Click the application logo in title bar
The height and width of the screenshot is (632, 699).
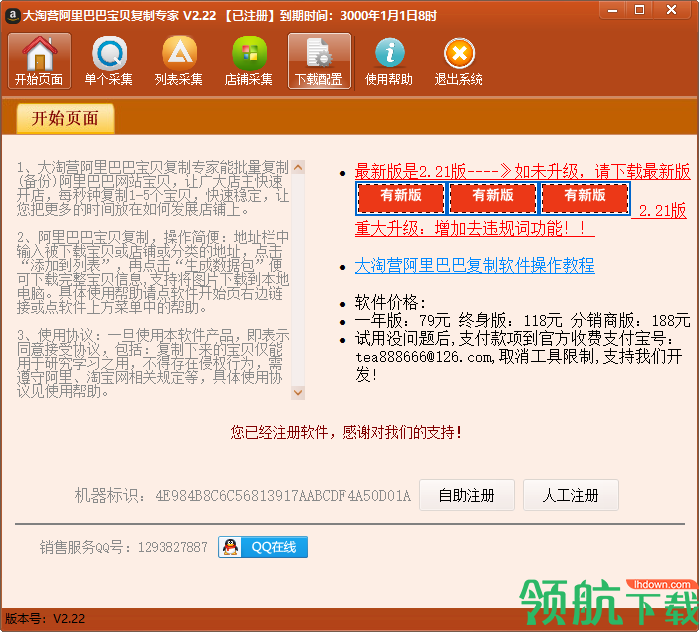[x=12, y=16]
